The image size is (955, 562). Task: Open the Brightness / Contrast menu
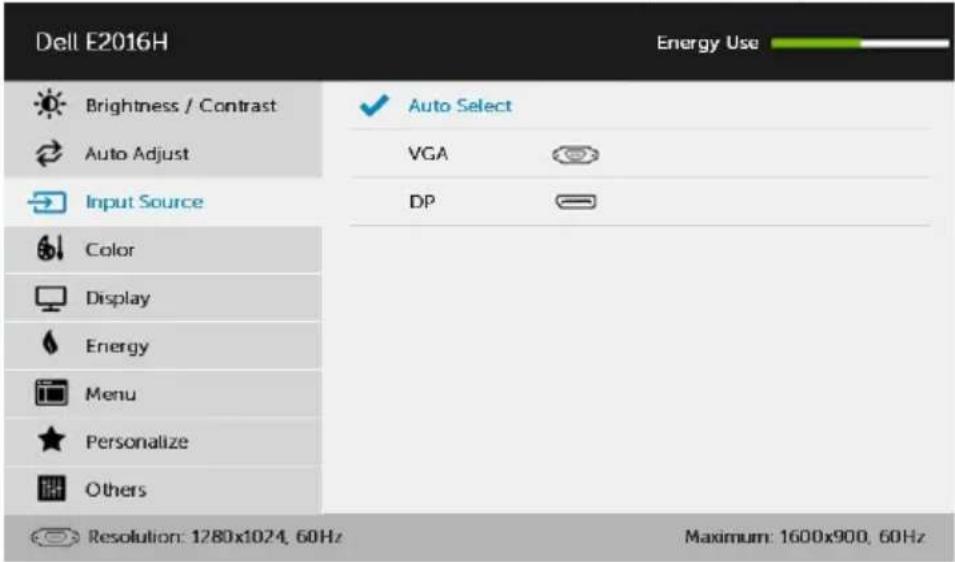pyautogui.click(x=163, y=105)
